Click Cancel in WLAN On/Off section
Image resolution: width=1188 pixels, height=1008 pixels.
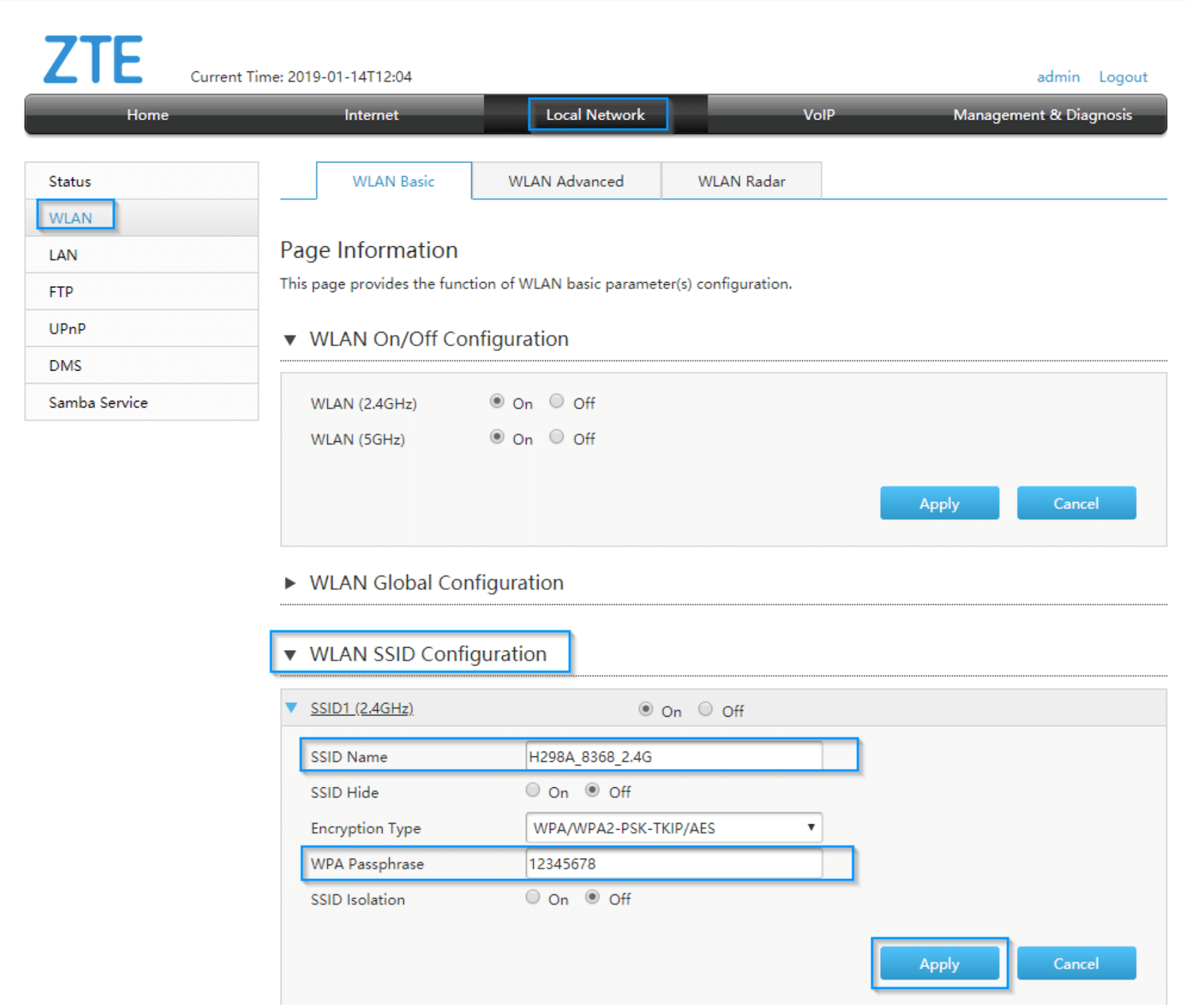(1076, 504)
